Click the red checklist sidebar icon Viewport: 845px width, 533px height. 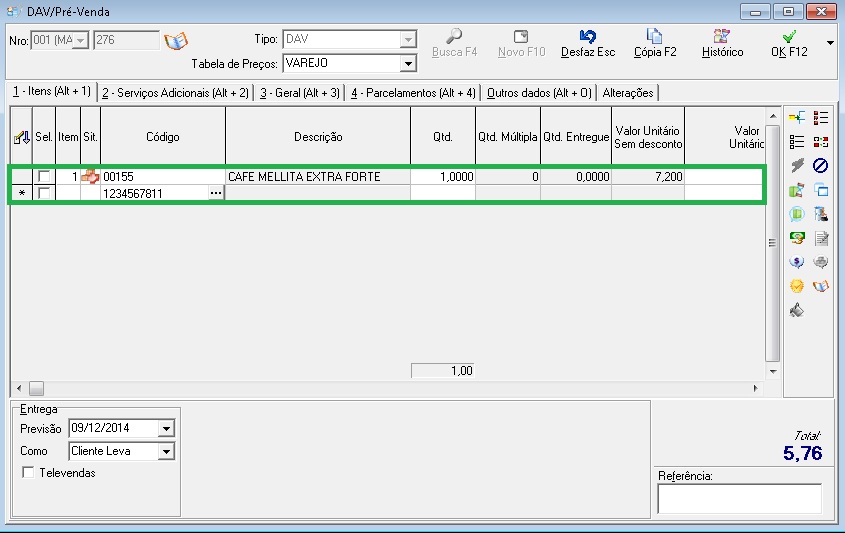point(820,117)
